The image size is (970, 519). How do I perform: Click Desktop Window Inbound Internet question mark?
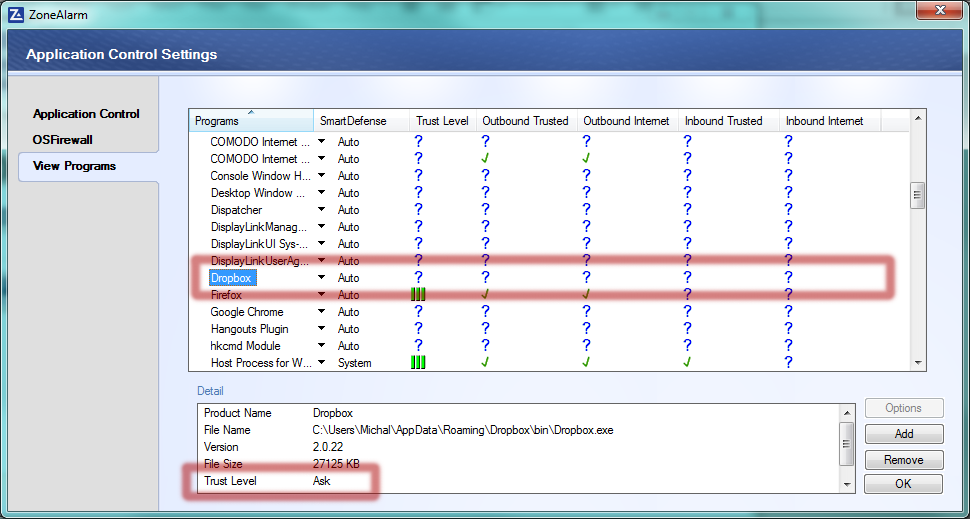(x=788, y=192)
